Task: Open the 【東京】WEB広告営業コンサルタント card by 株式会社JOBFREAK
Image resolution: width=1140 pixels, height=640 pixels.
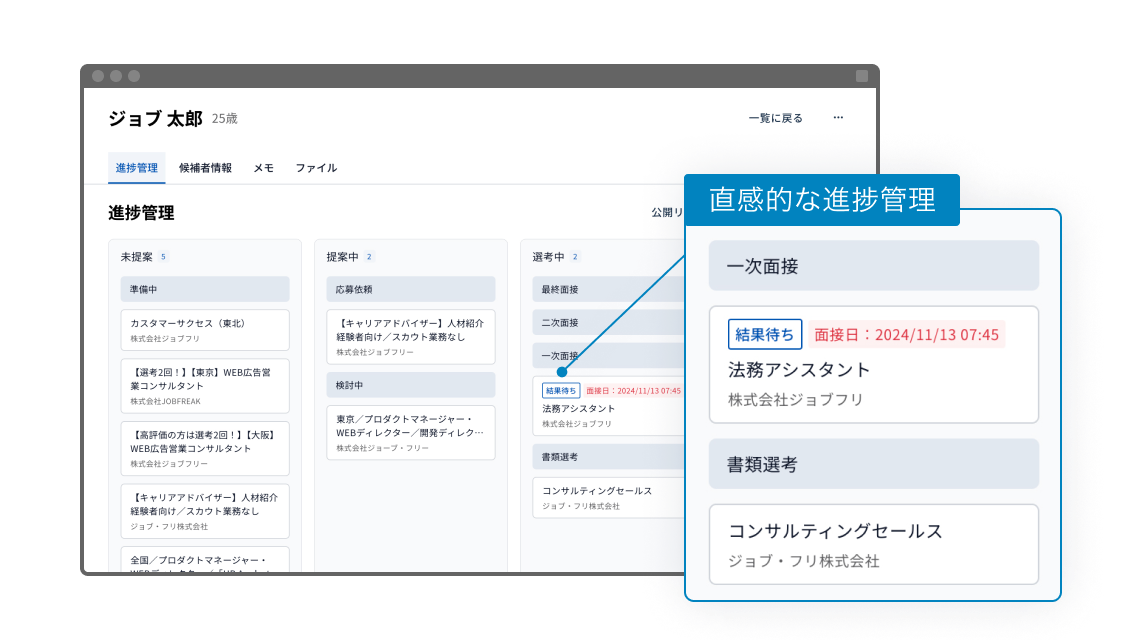Action: 205,386
